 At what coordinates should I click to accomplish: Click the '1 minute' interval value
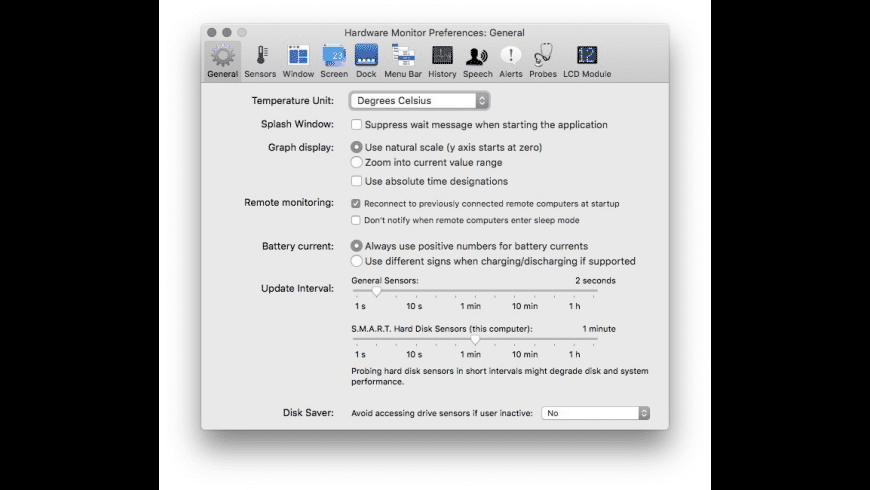pos(599,329)
